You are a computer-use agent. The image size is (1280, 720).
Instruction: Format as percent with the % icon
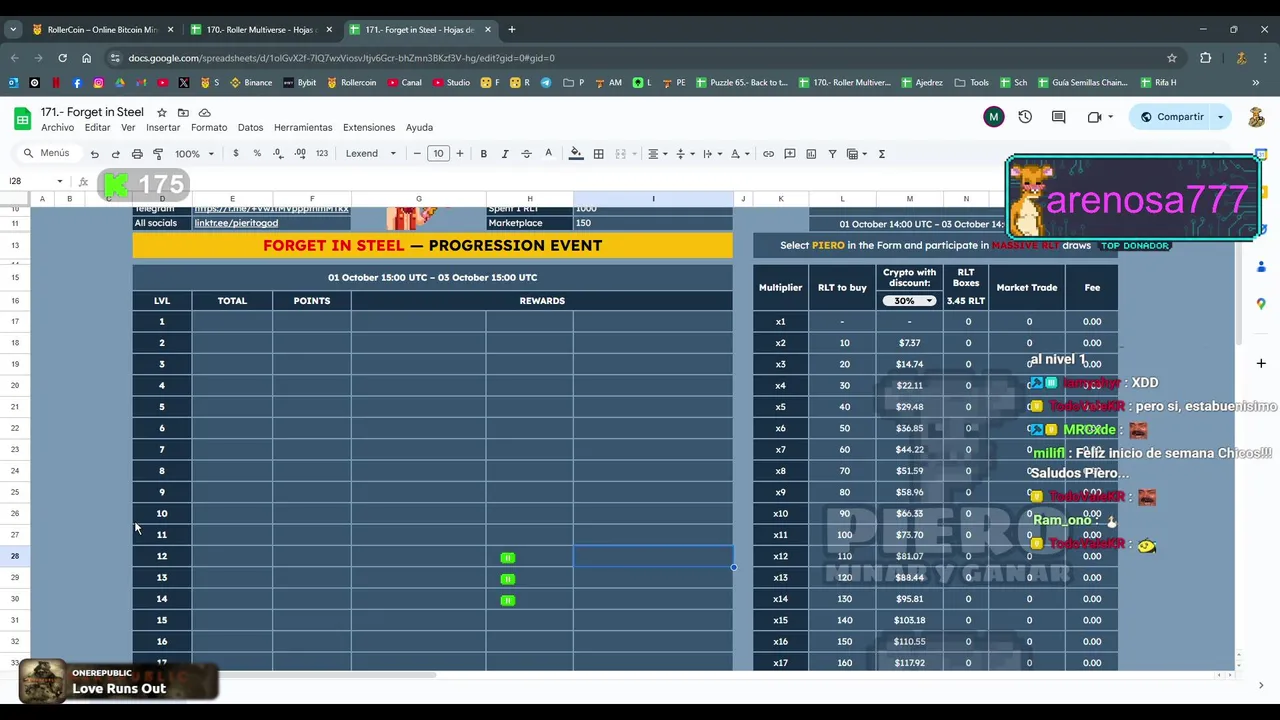[257, 154]
